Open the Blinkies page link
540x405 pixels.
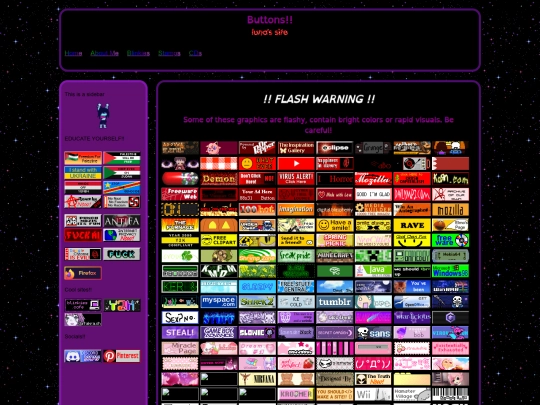coord(138,53)
